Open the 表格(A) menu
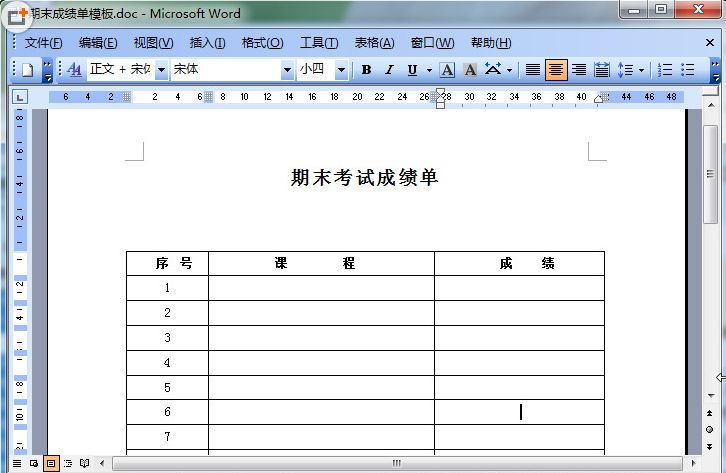This screenshot has width=726, height=473. [374, 43]
